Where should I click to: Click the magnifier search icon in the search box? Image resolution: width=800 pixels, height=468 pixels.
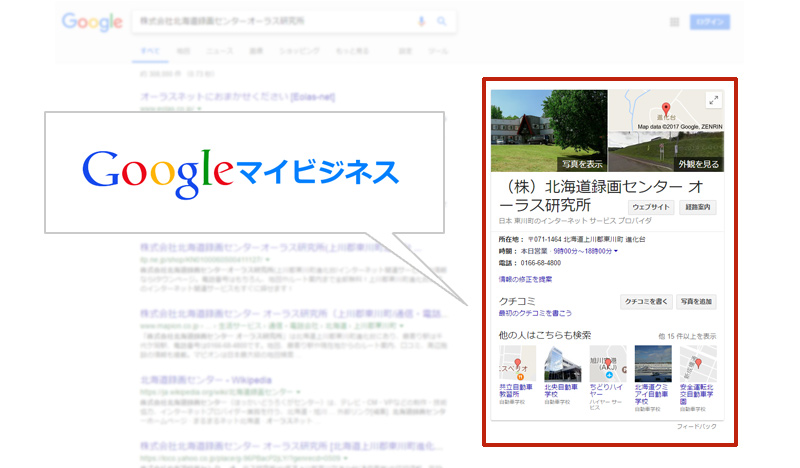click(442, 21)
